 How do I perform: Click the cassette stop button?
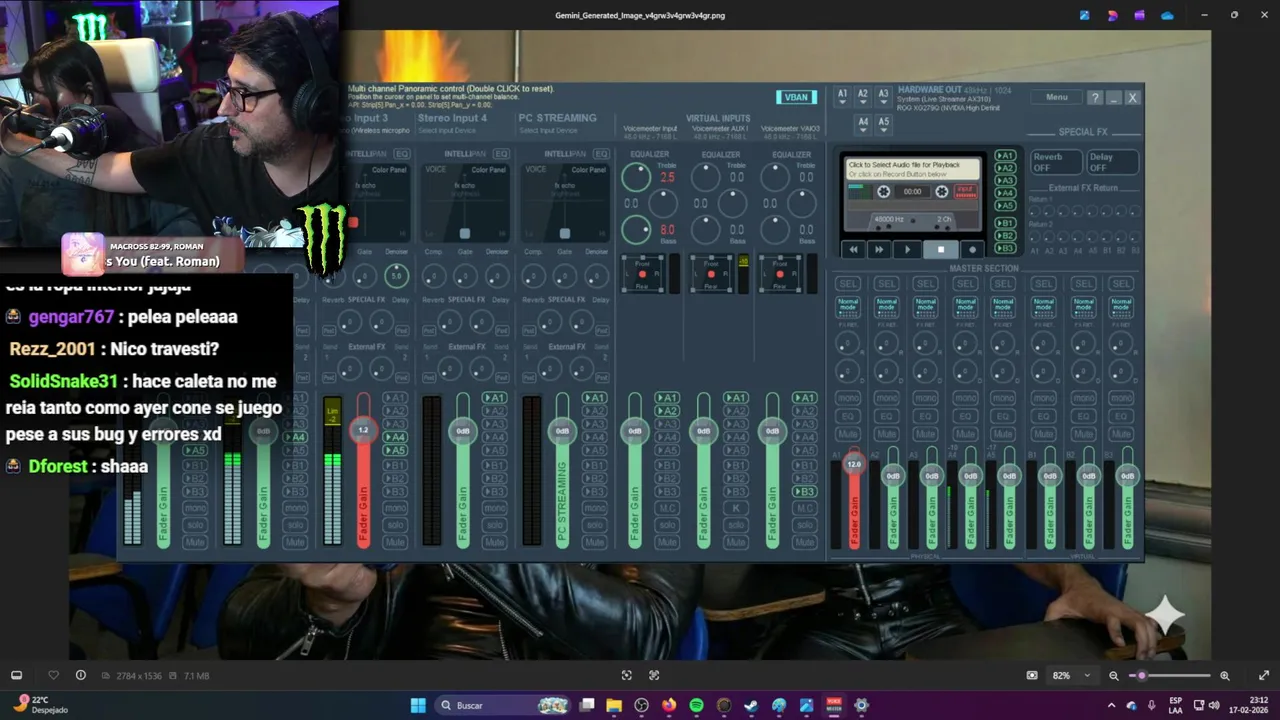pyautogui.click(x=940, y=250)
